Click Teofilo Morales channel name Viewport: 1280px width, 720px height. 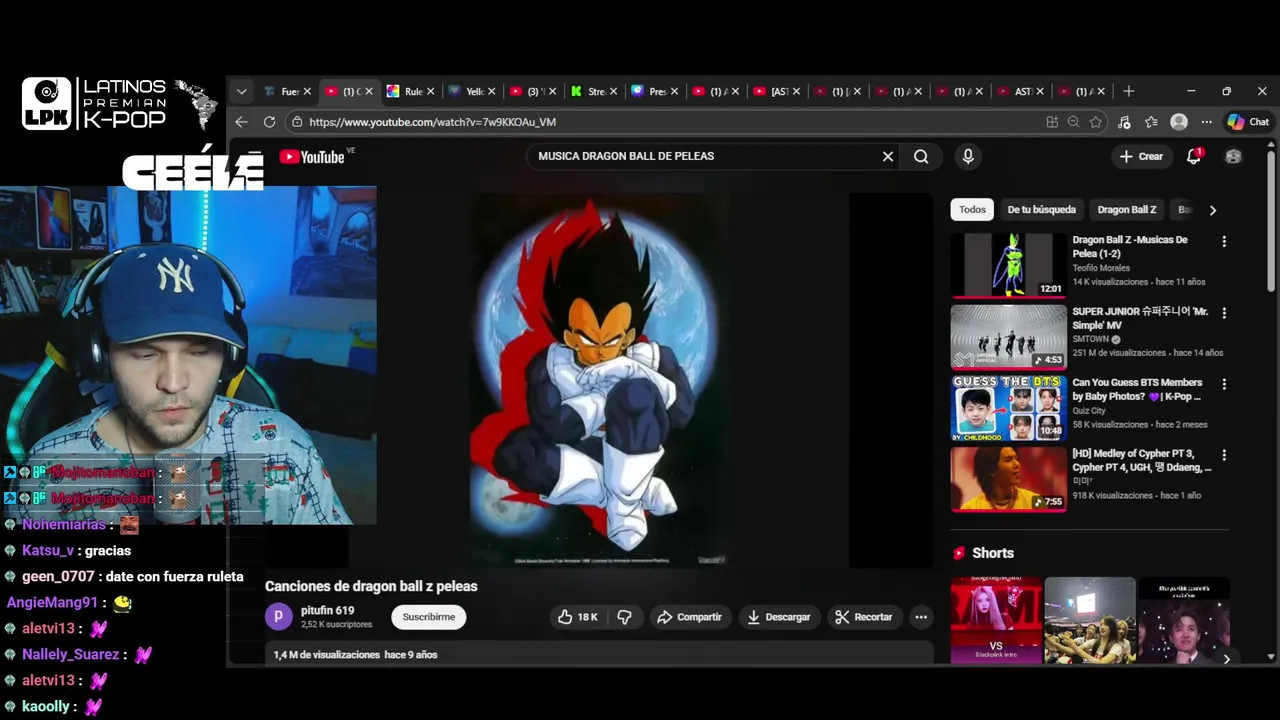pyautogui.click(x=1101, y=268)
